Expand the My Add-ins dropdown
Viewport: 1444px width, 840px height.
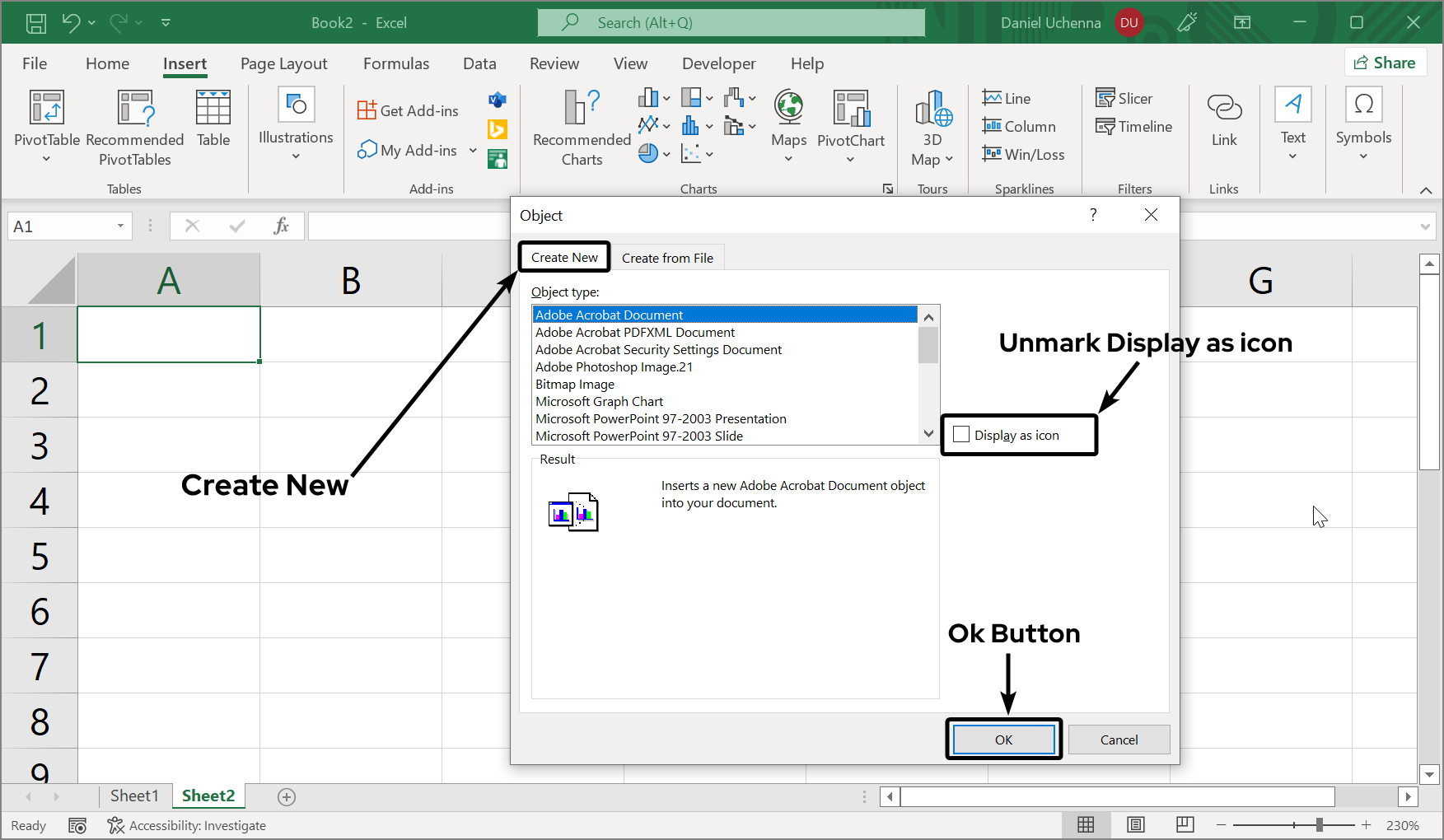pyautogui.click(x=472, y=151)
